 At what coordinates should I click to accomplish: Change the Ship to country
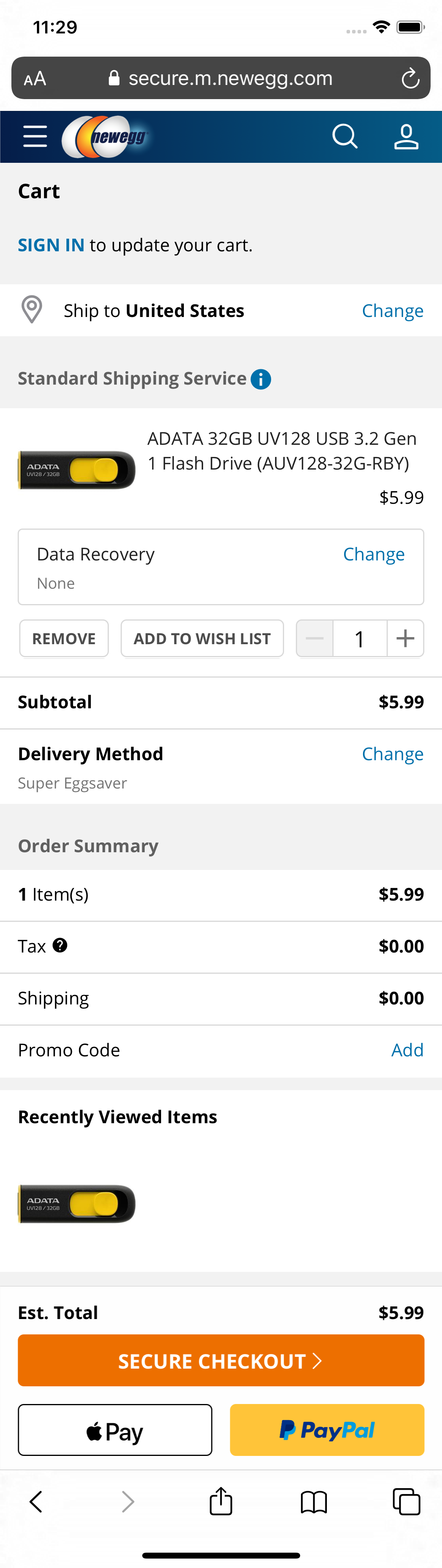[393, 310]
